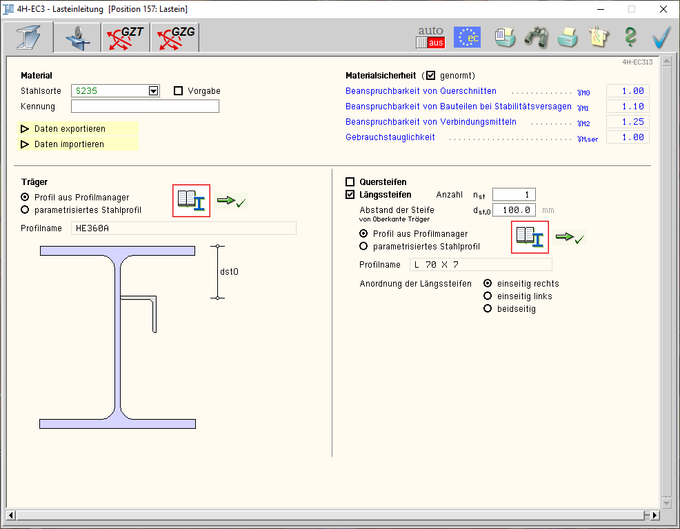Select einseitig links radio option
Image resolution: width=680 pixels, height=529 pixels.
[488, 296]
